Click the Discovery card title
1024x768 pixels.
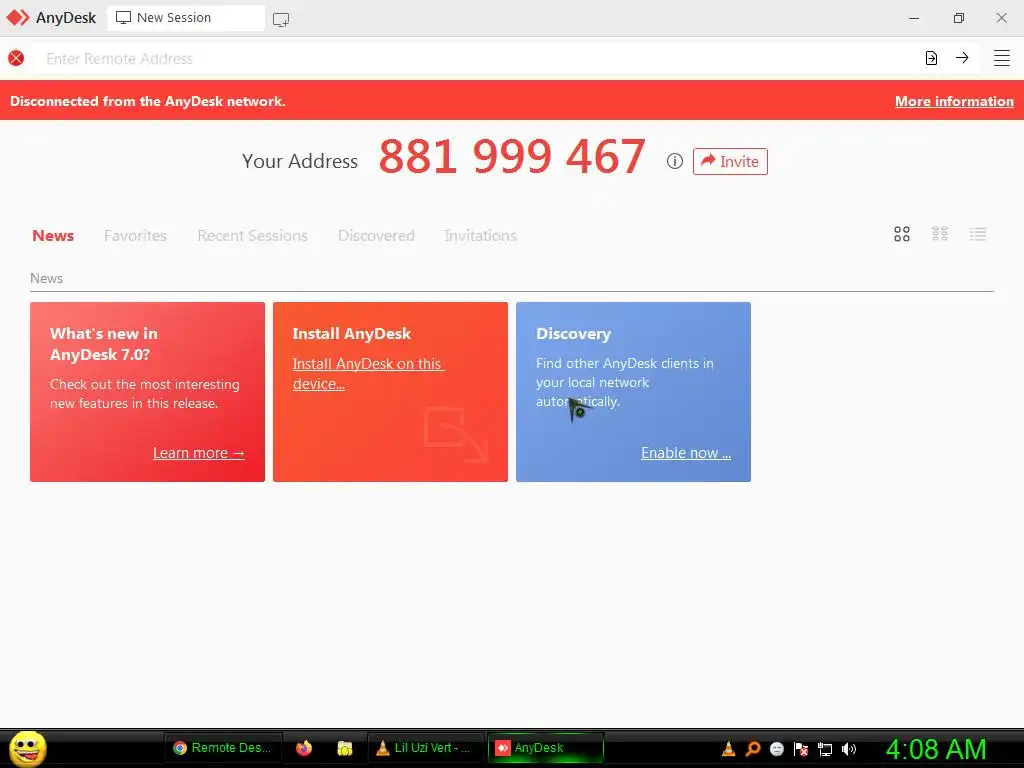coord(573,334)
